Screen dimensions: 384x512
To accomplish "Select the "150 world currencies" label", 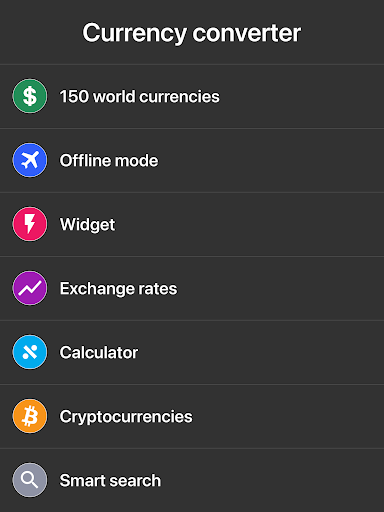I will (x=140, y=97).
